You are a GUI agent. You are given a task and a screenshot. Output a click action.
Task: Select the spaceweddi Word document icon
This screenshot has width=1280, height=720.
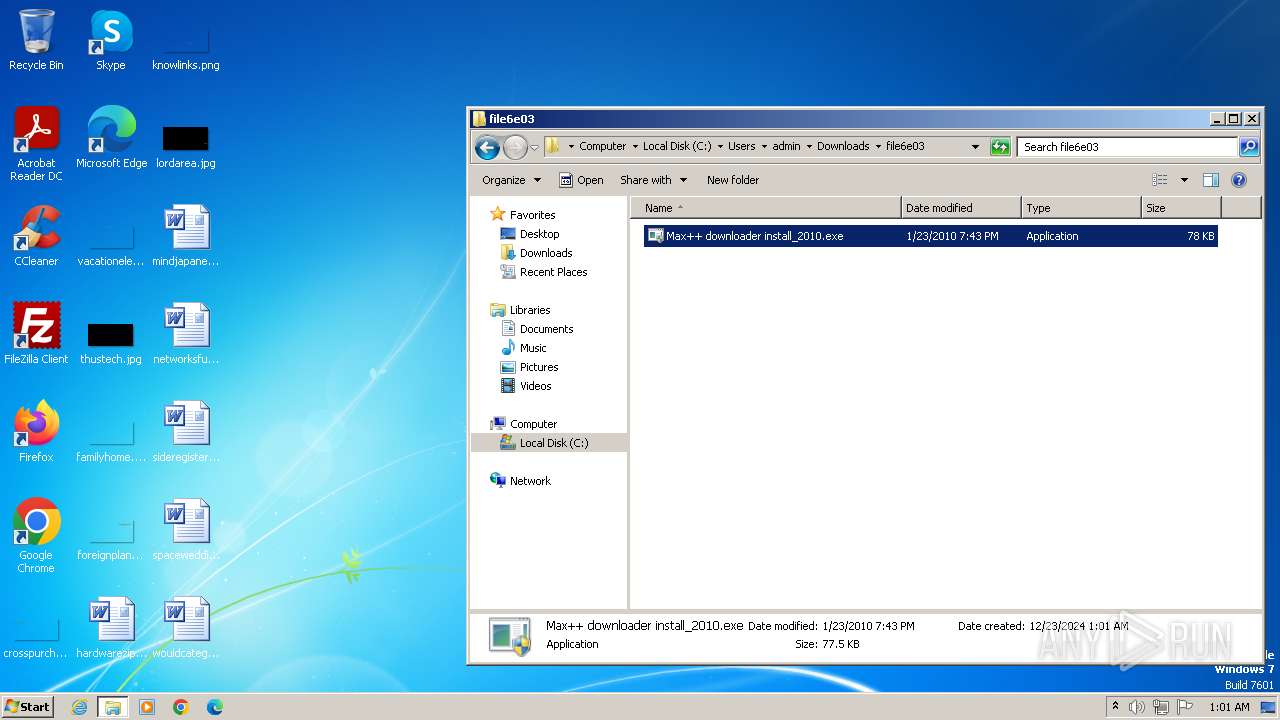pos(186,529)
